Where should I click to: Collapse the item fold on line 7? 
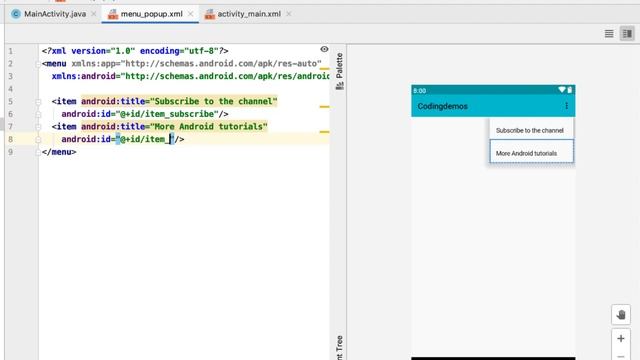pyautogui.click(x=38, y=127)
